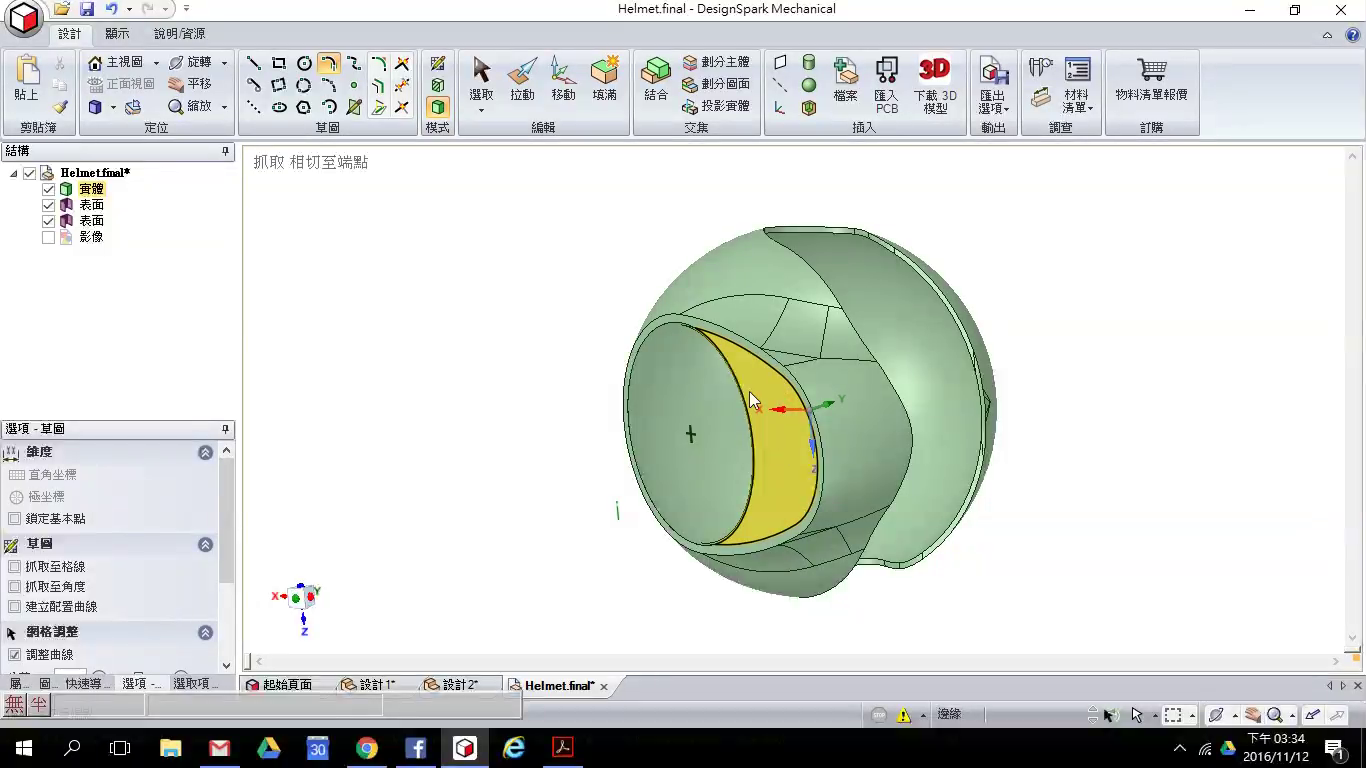Activate the 拉動 (Pull) tool
1366x768 pixels.
[x=522, y=78]
